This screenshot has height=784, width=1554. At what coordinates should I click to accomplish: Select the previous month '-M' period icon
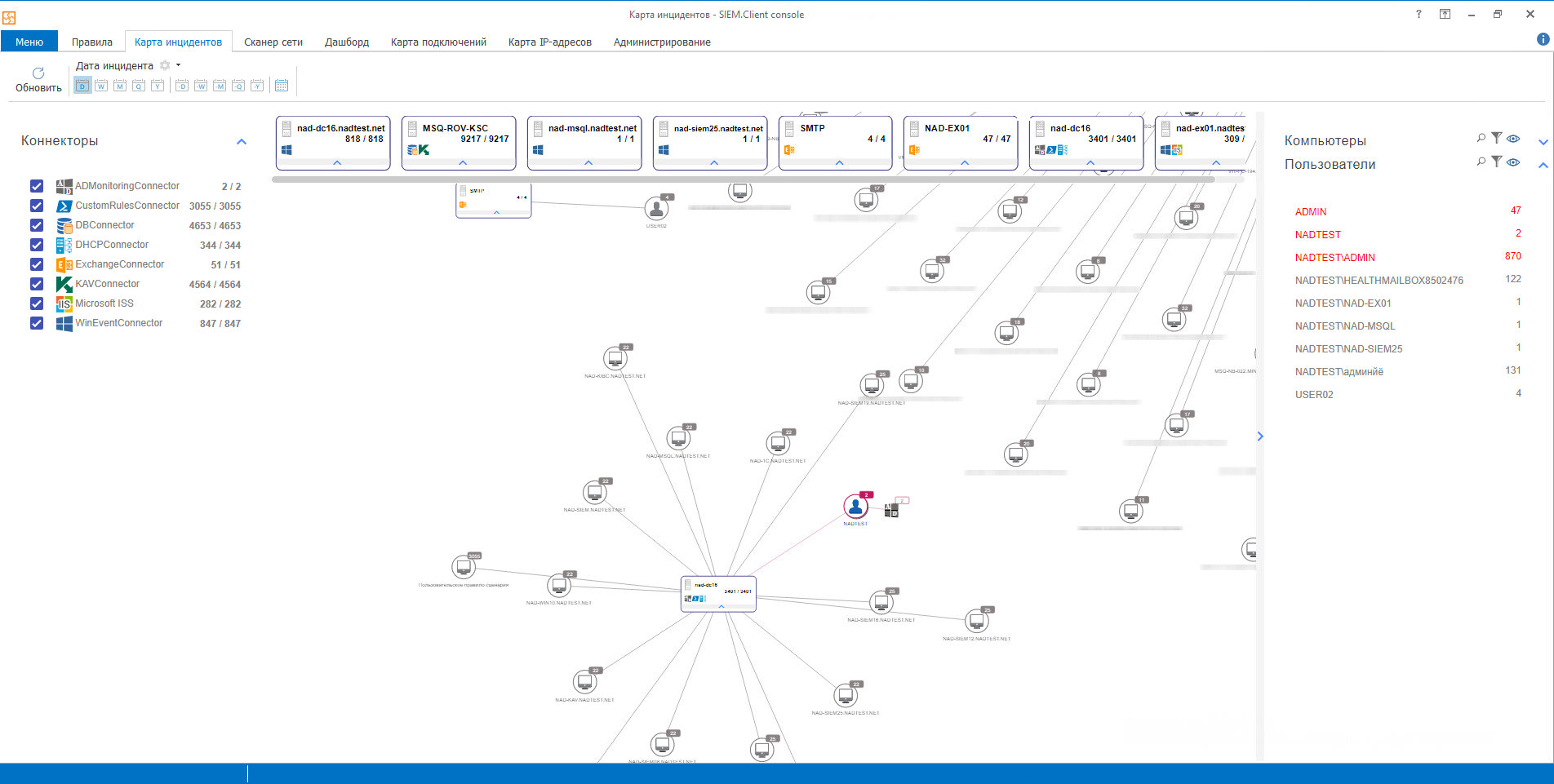click(x=220, y=86)
